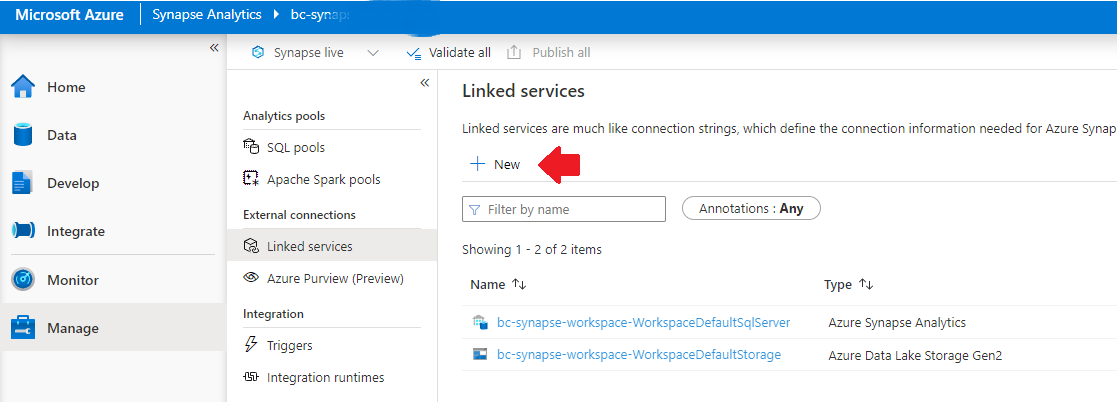The width and height of the screenshot is (1117, 402).
Task: Click the Azure Purview eye icon
Action: click(x=251, y=278)
